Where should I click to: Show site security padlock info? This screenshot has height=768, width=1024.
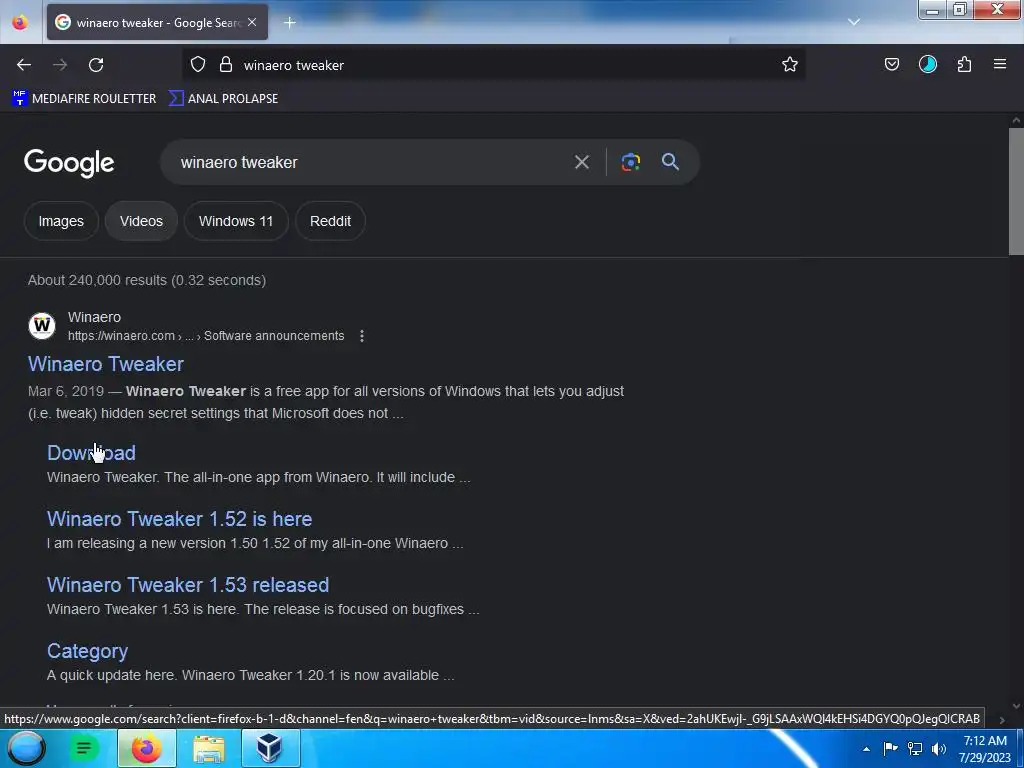point(226,64)
